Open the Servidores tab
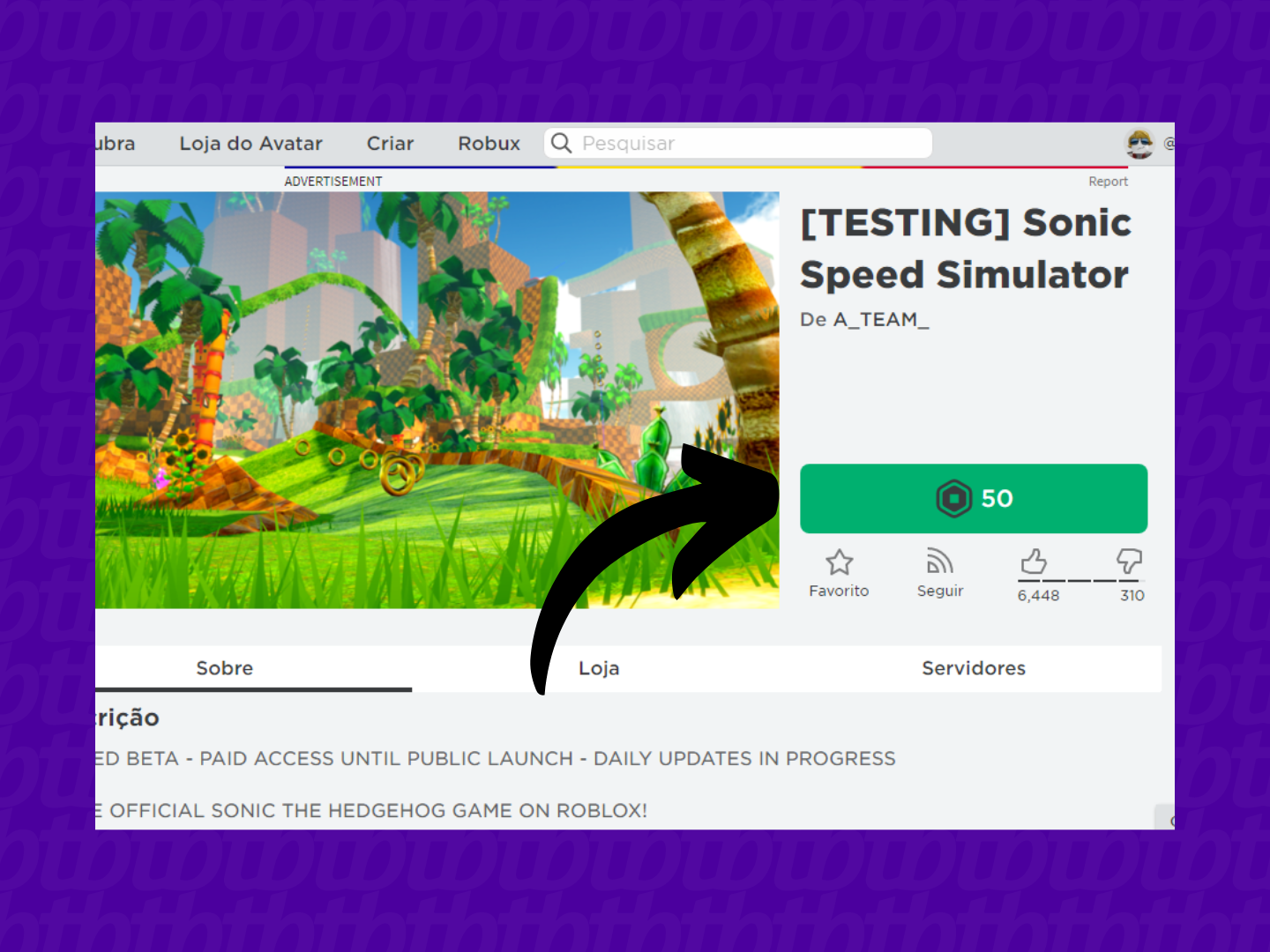 pyautogui.click(x=974, y=668)
